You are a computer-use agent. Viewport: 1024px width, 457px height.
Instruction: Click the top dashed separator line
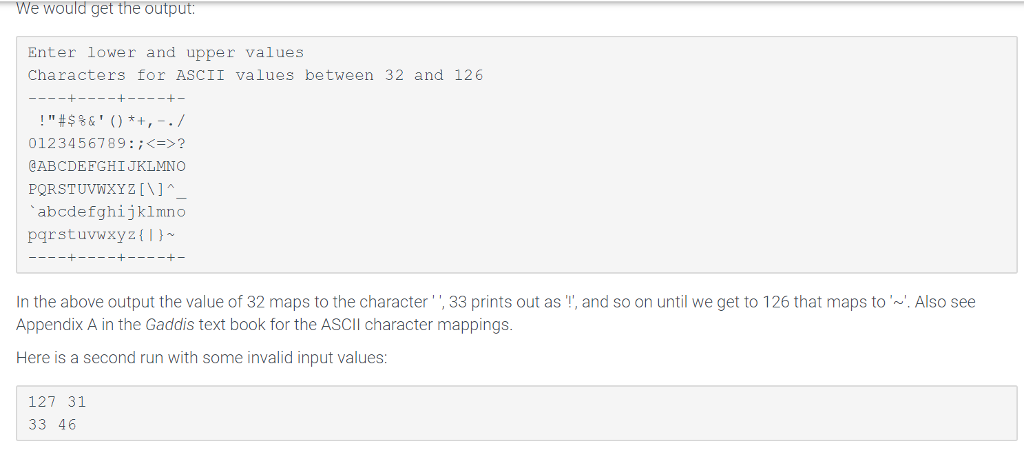(x=107, y=98)
